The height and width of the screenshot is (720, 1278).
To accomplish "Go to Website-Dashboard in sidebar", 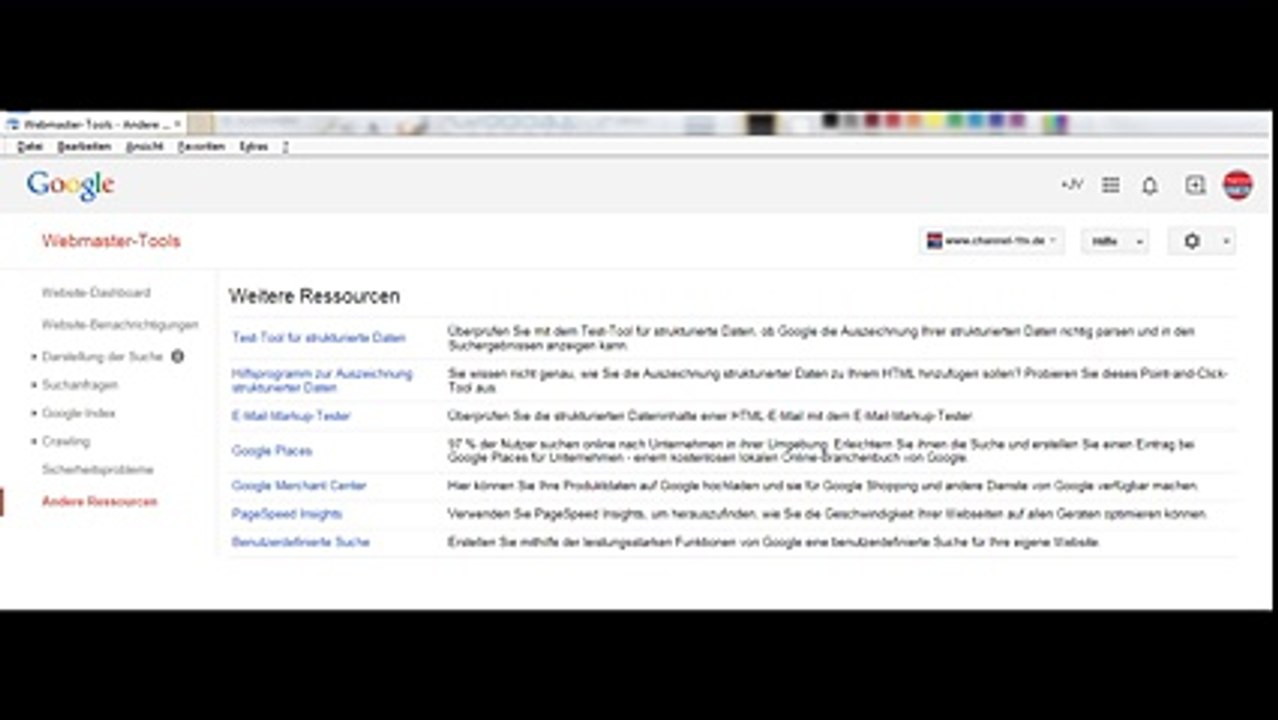I will click(x=96, y=293).
